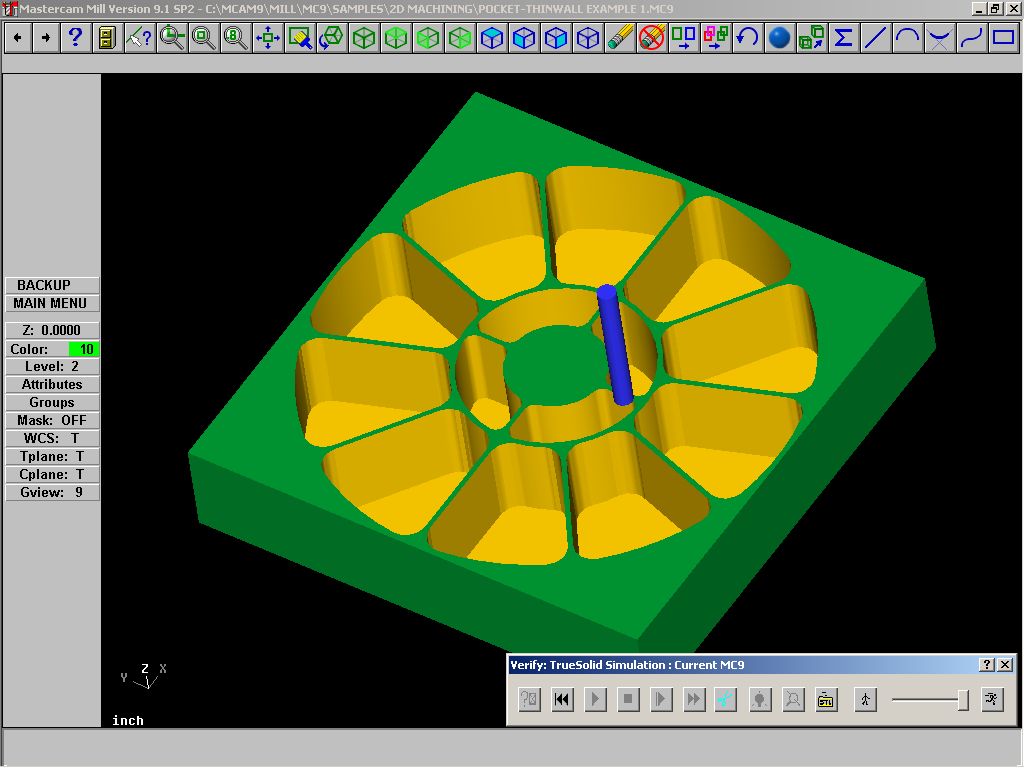1024x768 pixels.
Task: Click the Fast forward button in Verify
Action: [x=694, y=700]
